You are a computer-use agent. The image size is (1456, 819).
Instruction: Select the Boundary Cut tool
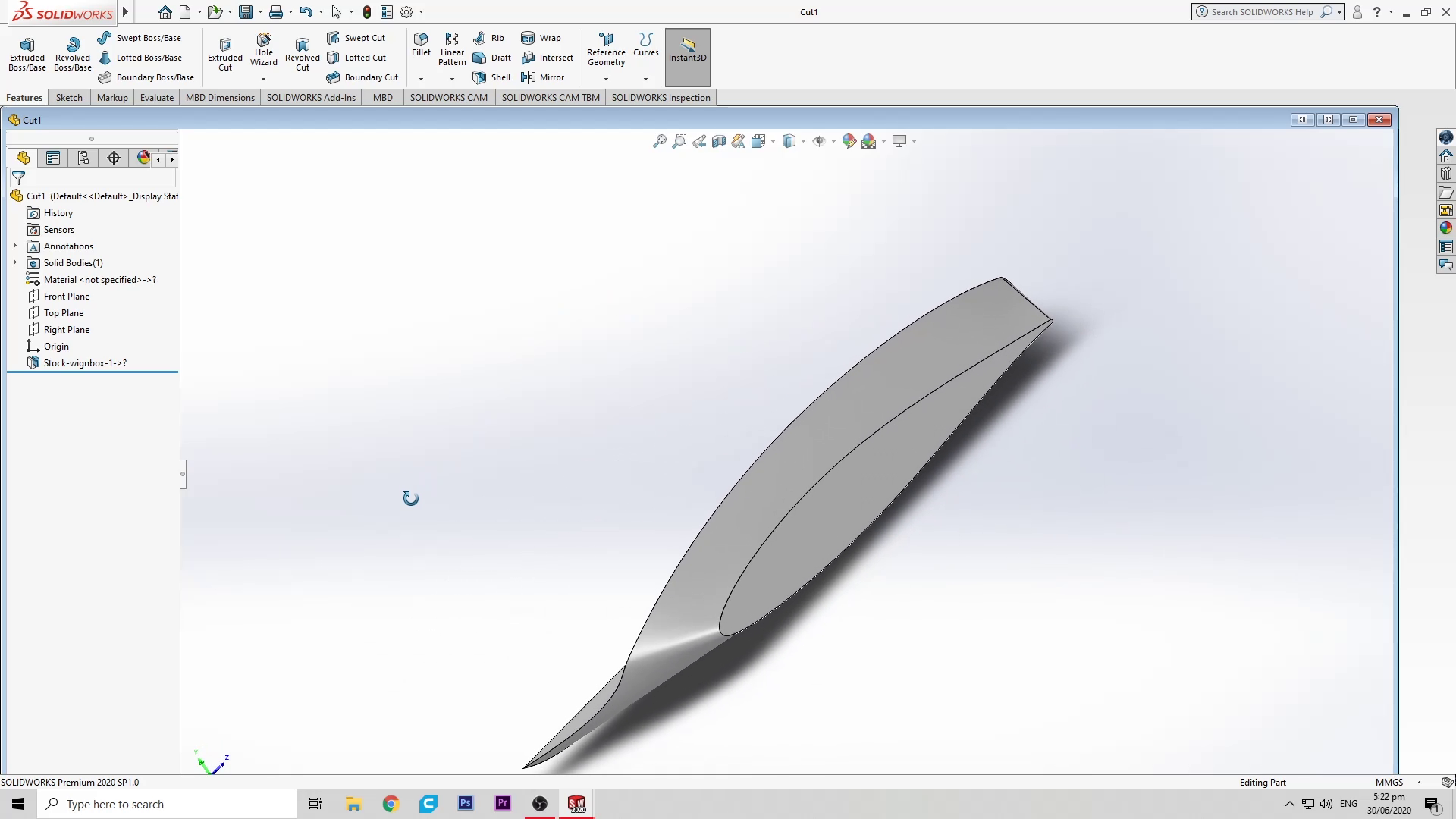(x=362, y=77)
